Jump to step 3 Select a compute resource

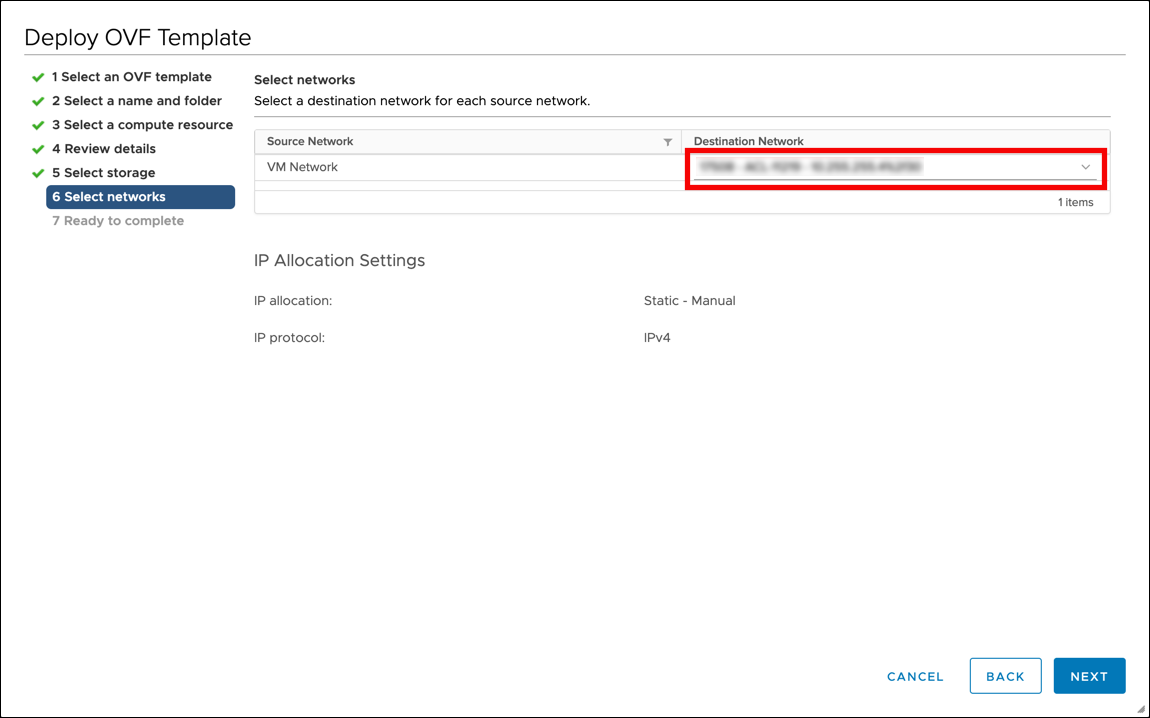pyautogui.click(x=142, y=125)
